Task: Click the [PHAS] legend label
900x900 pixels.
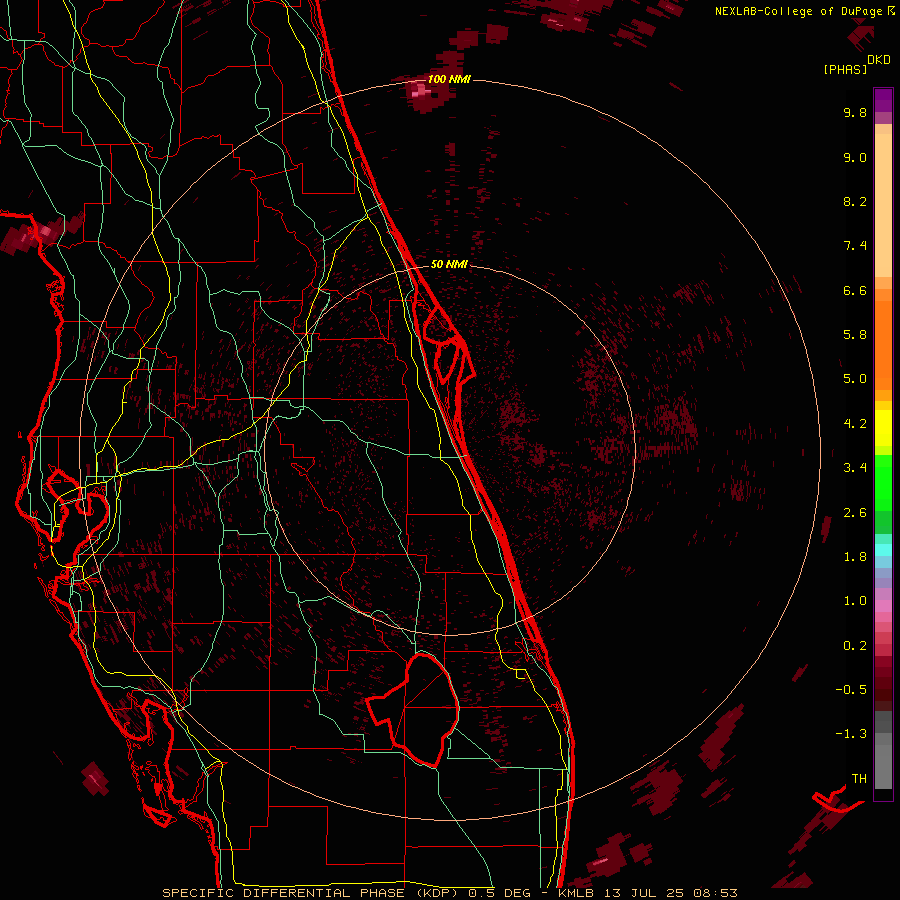Action: pyautogui.click(x=845, y=69)
